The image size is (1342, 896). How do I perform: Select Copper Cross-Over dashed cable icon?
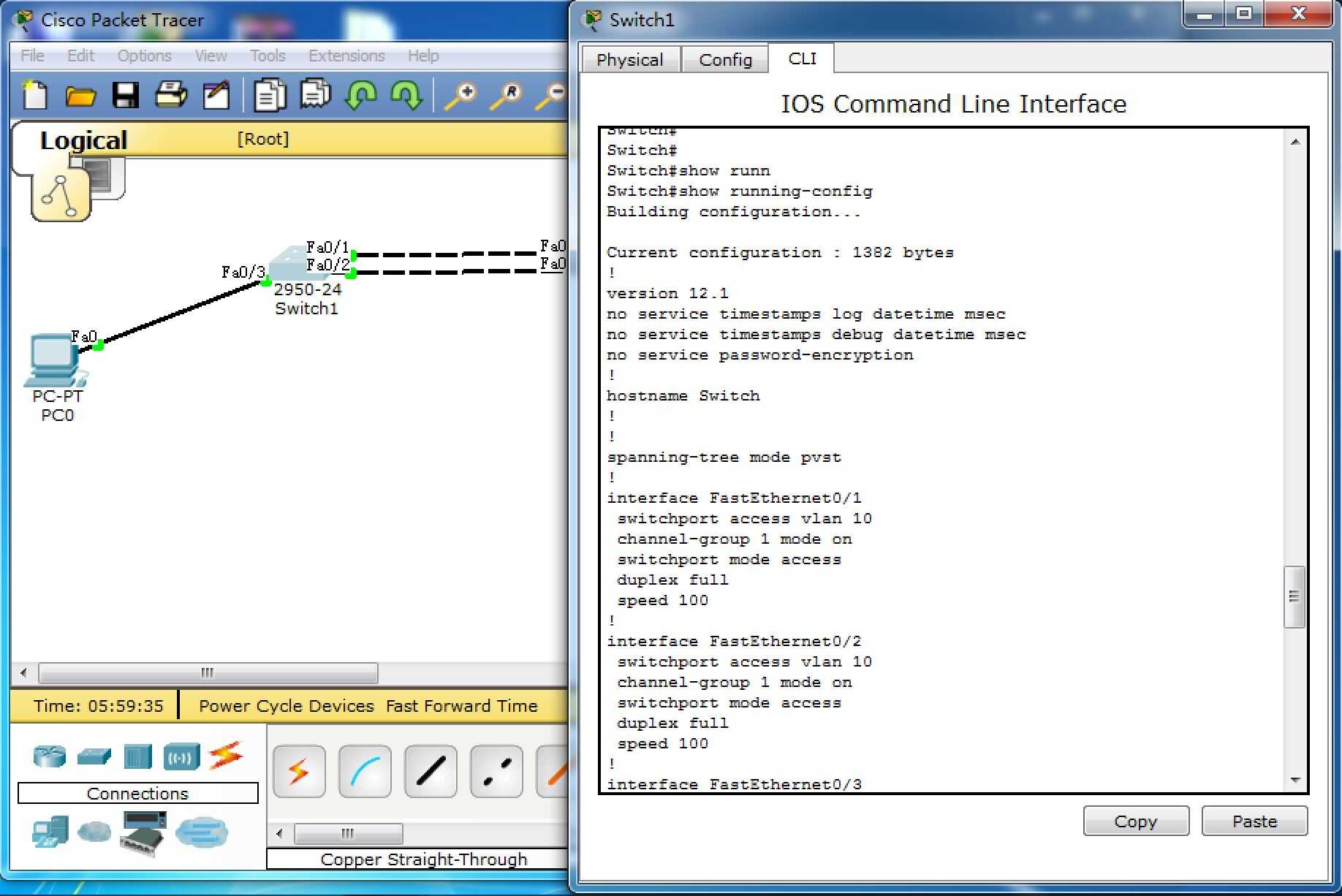point(496,771)
